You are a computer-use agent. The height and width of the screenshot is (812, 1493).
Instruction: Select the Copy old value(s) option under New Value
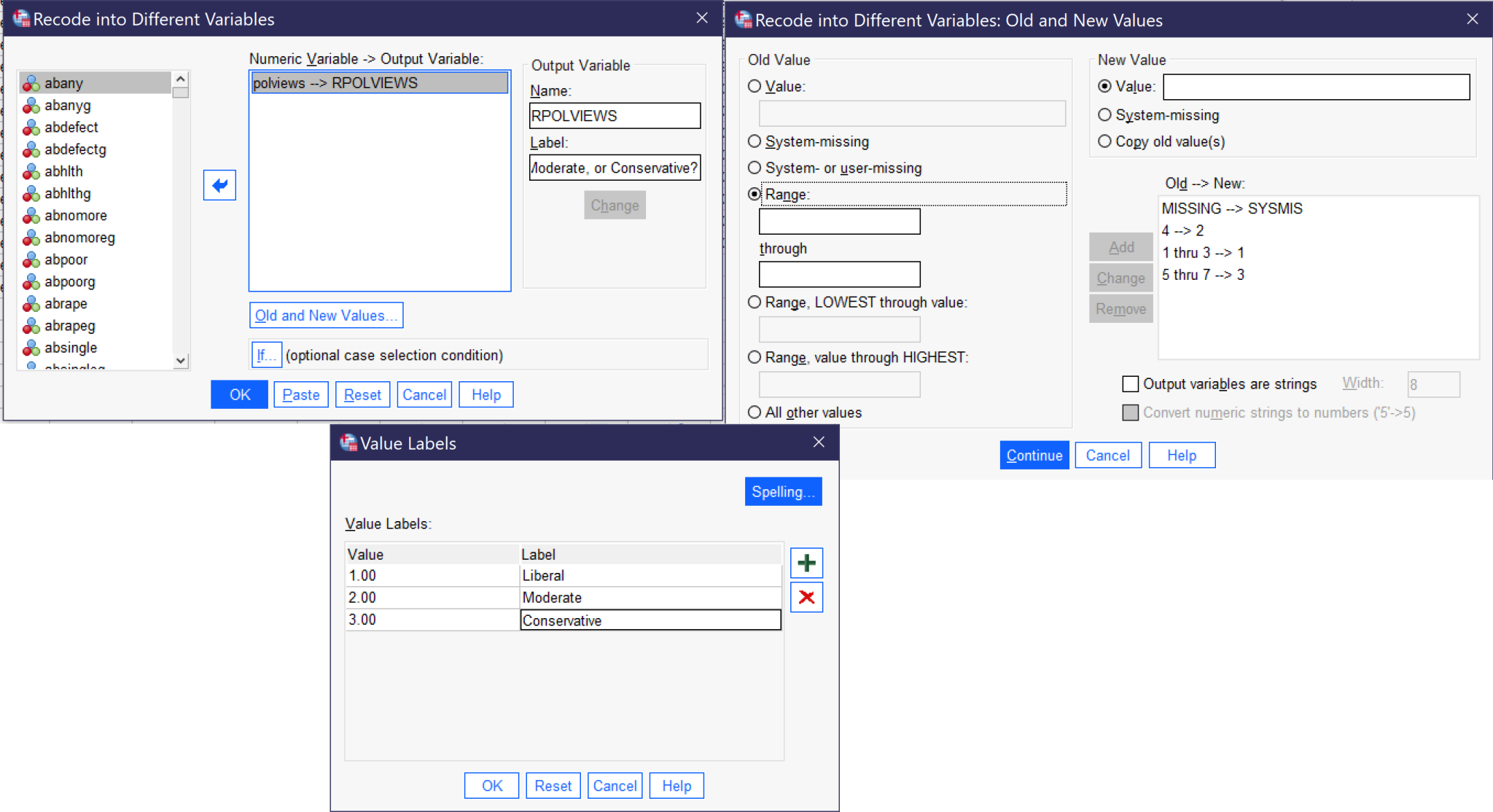1105,141
